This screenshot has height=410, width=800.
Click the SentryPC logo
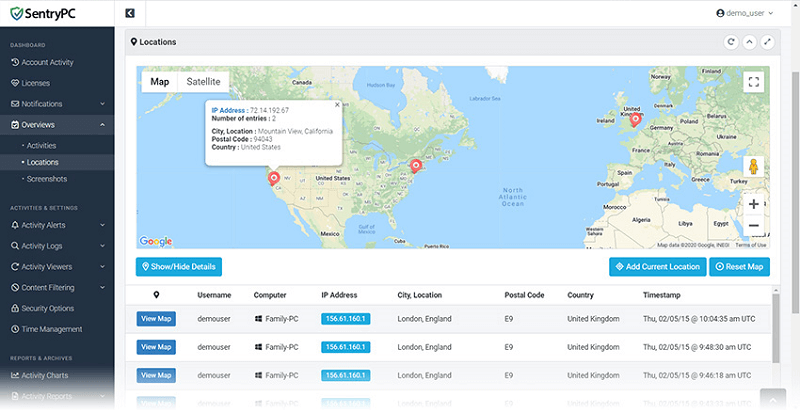43,13
